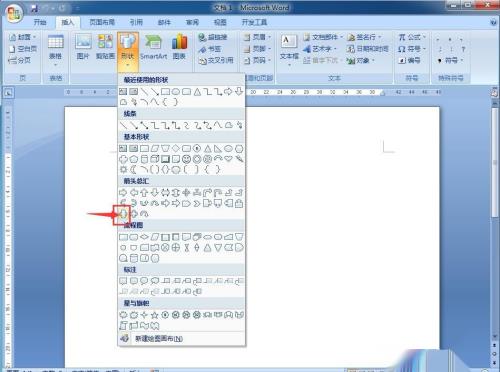500x372 pixels.
Task: Select the Quad Arrow block arrow
Action: coord(186,192)
